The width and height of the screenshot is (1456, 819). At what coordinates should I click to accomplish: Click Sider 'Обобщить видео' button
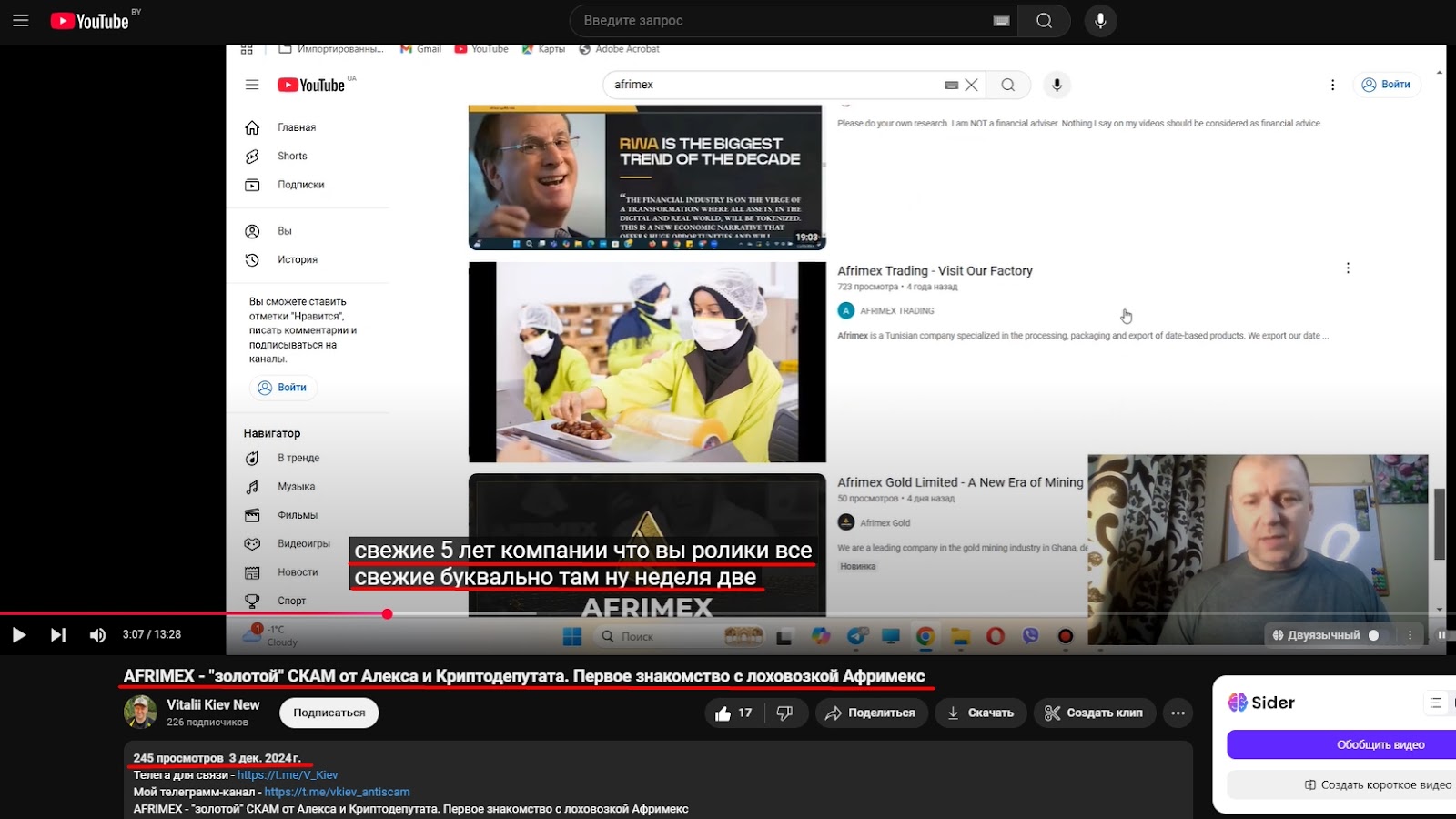coord(1341,744)
